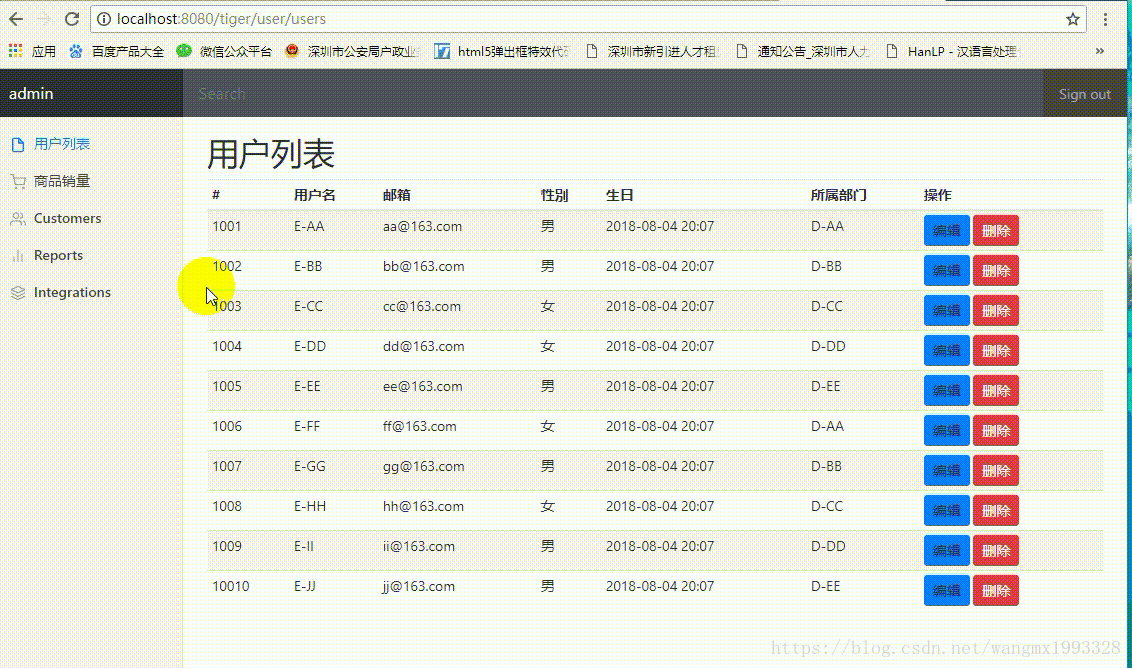Click the 生日 column header

click(x=620, y=195)
